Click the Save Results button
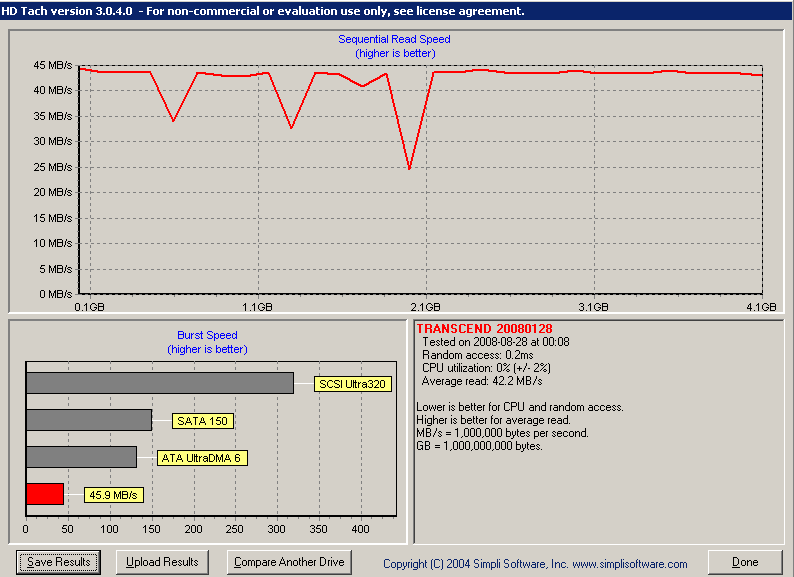The width and height of the screenshot is (794, 577). click(x=58, y=562)
